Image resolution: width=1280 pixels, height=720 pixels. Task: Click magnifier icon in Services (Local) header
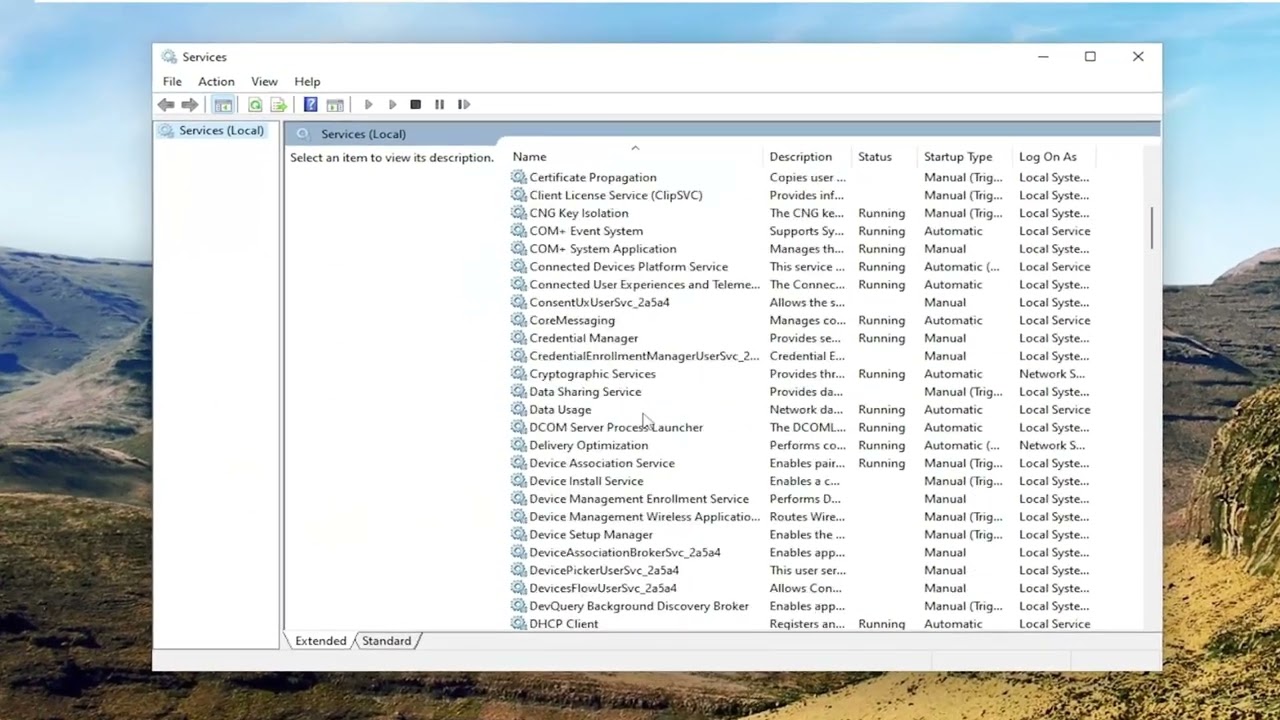(x=303, y=134)
